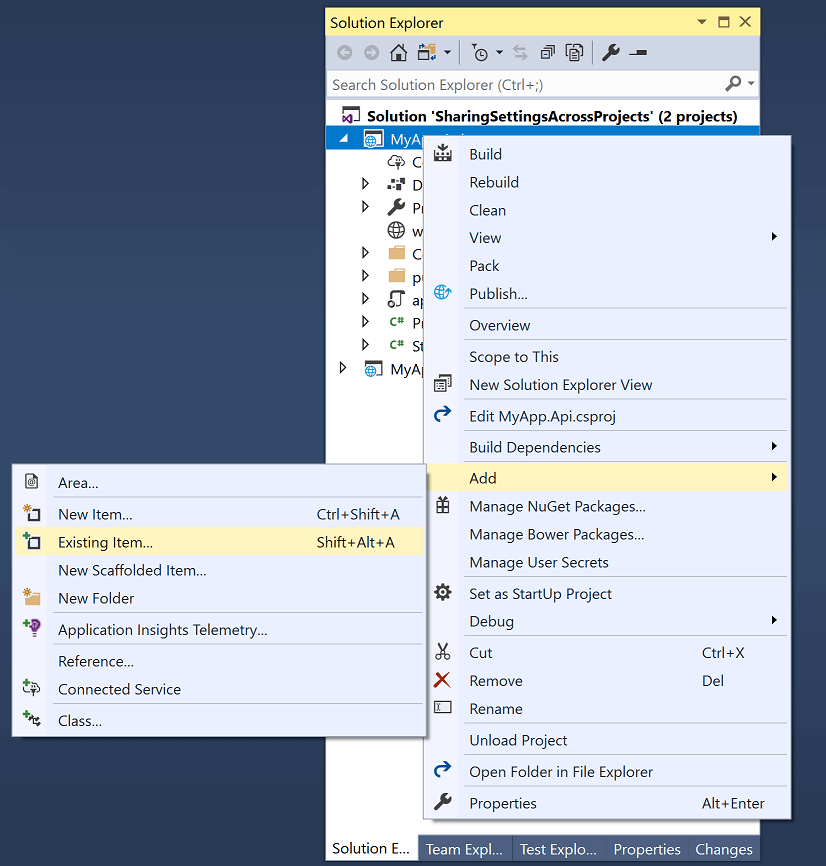Expand the second MyApp project node
The width and height of the screenshot is (826, 866).
click(343, 368)
